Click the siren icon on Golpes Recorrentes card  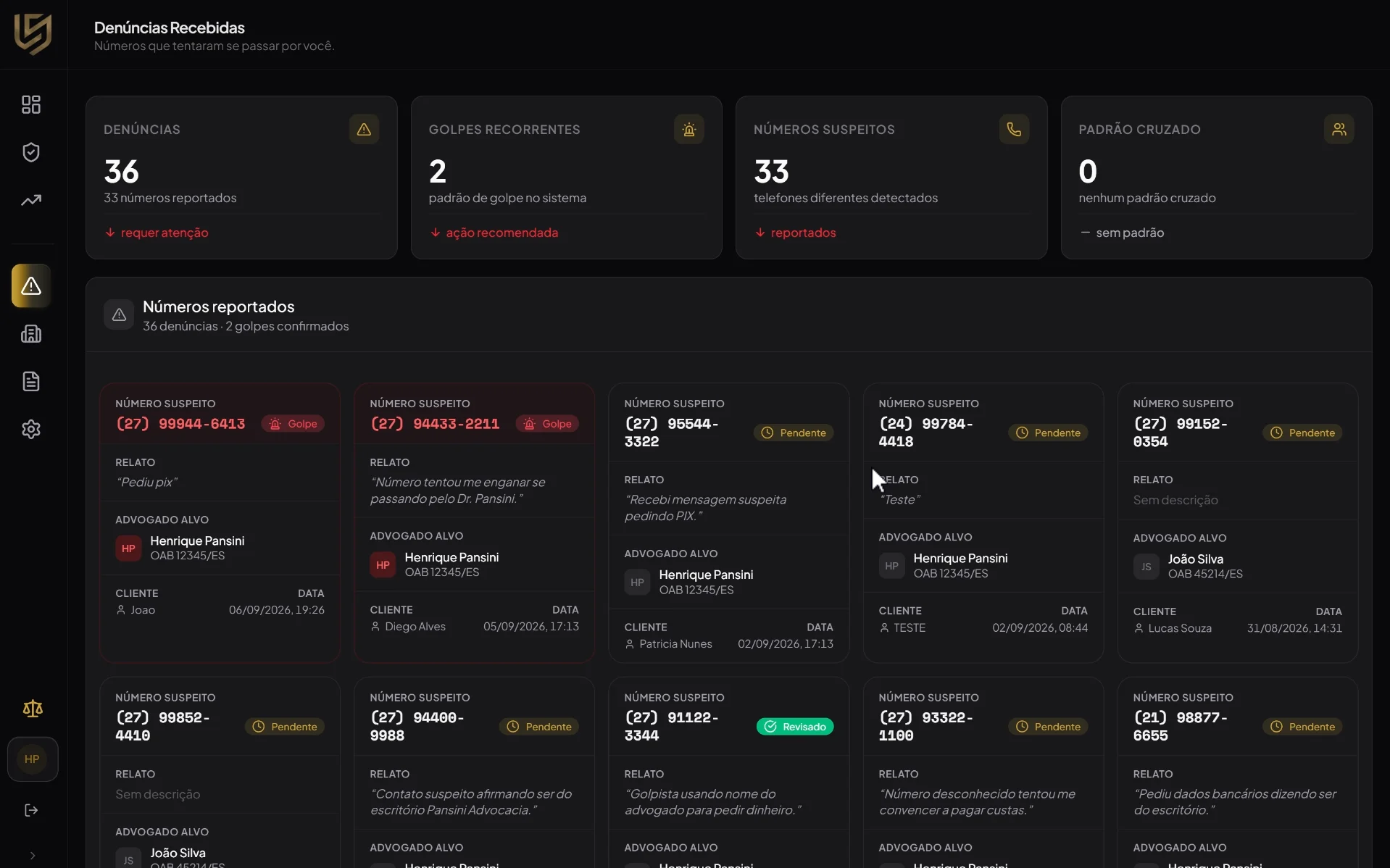689,129
